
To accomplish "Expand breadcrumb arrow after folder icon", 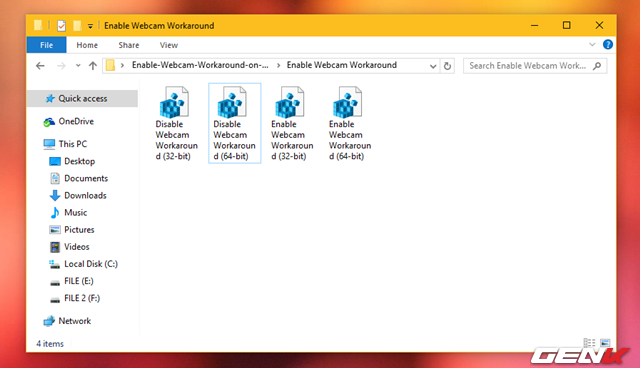I will point(122,66).
